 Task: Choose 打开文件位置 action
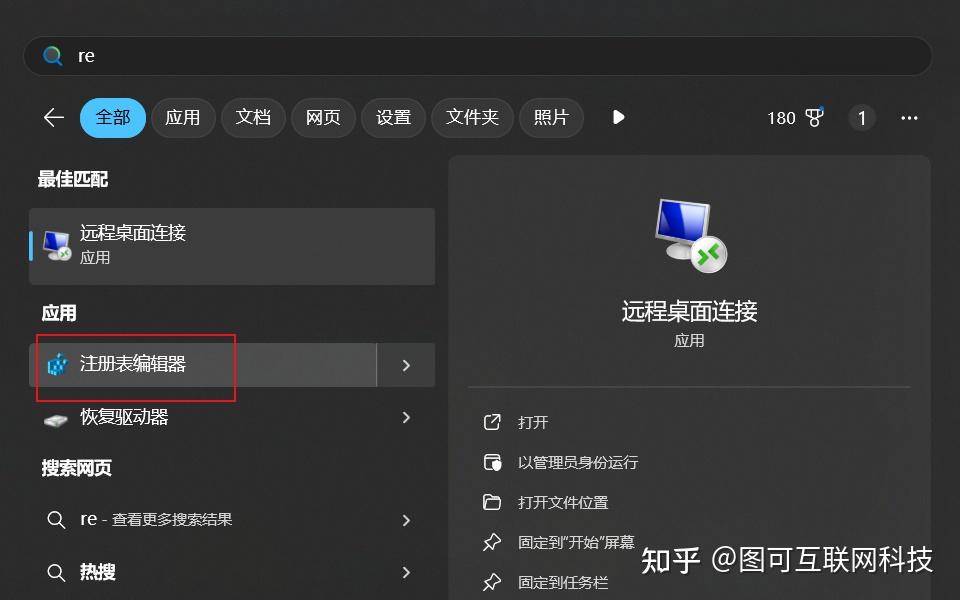pos(563,503)
